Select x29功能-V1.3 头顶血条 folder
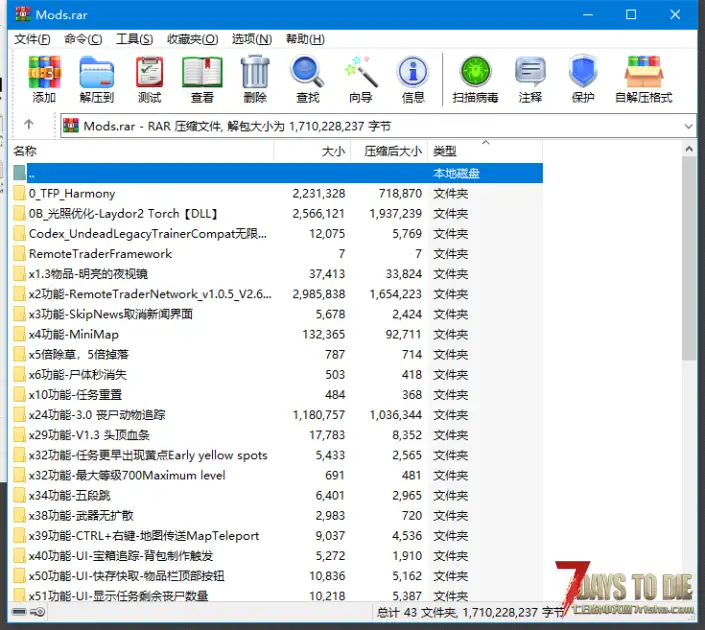 click(x=89, y=435)
